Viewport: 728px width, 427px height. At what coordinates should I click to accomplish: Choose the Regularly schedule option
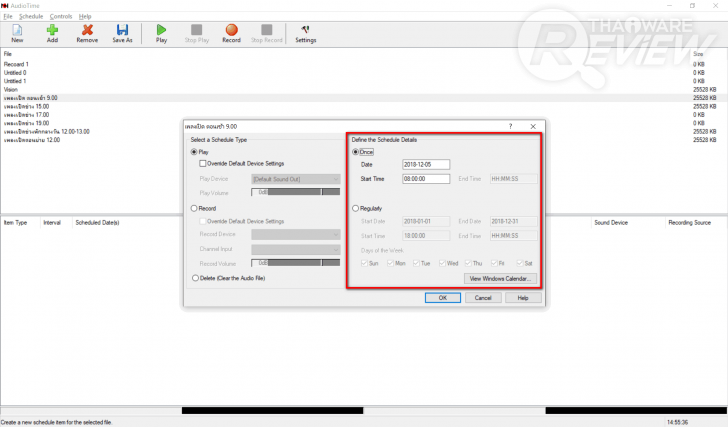356,208
